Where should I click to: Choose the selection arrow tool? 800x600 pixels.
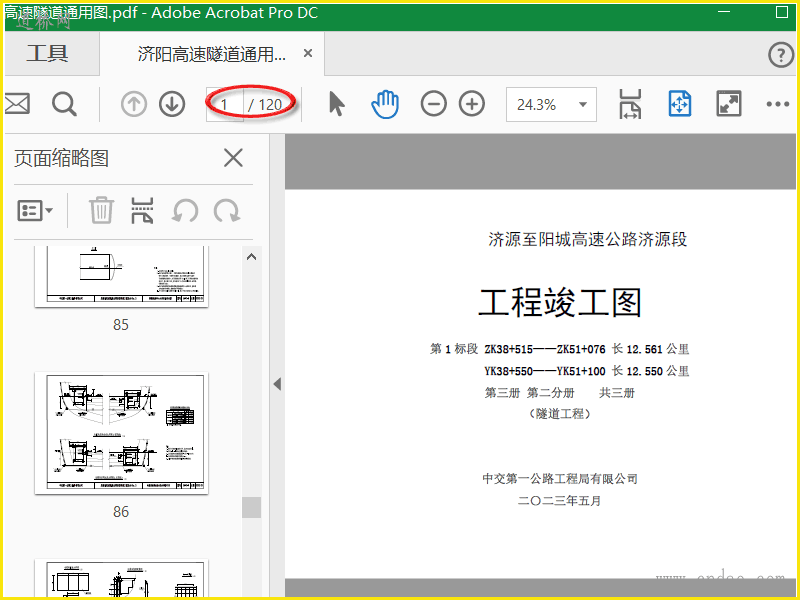[x=336, y=104]
